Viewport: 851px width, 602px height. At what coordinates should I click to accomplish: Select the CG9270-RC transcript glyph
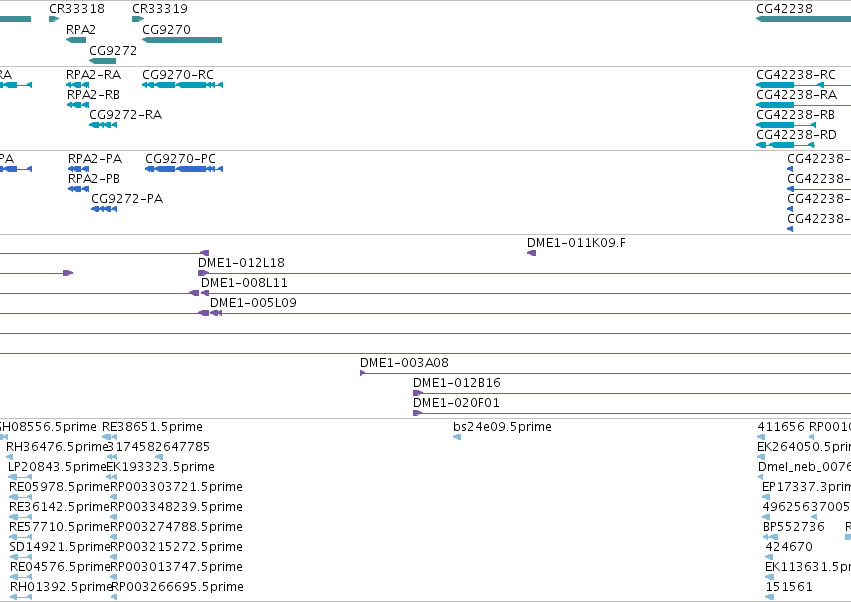click(182, 85)
